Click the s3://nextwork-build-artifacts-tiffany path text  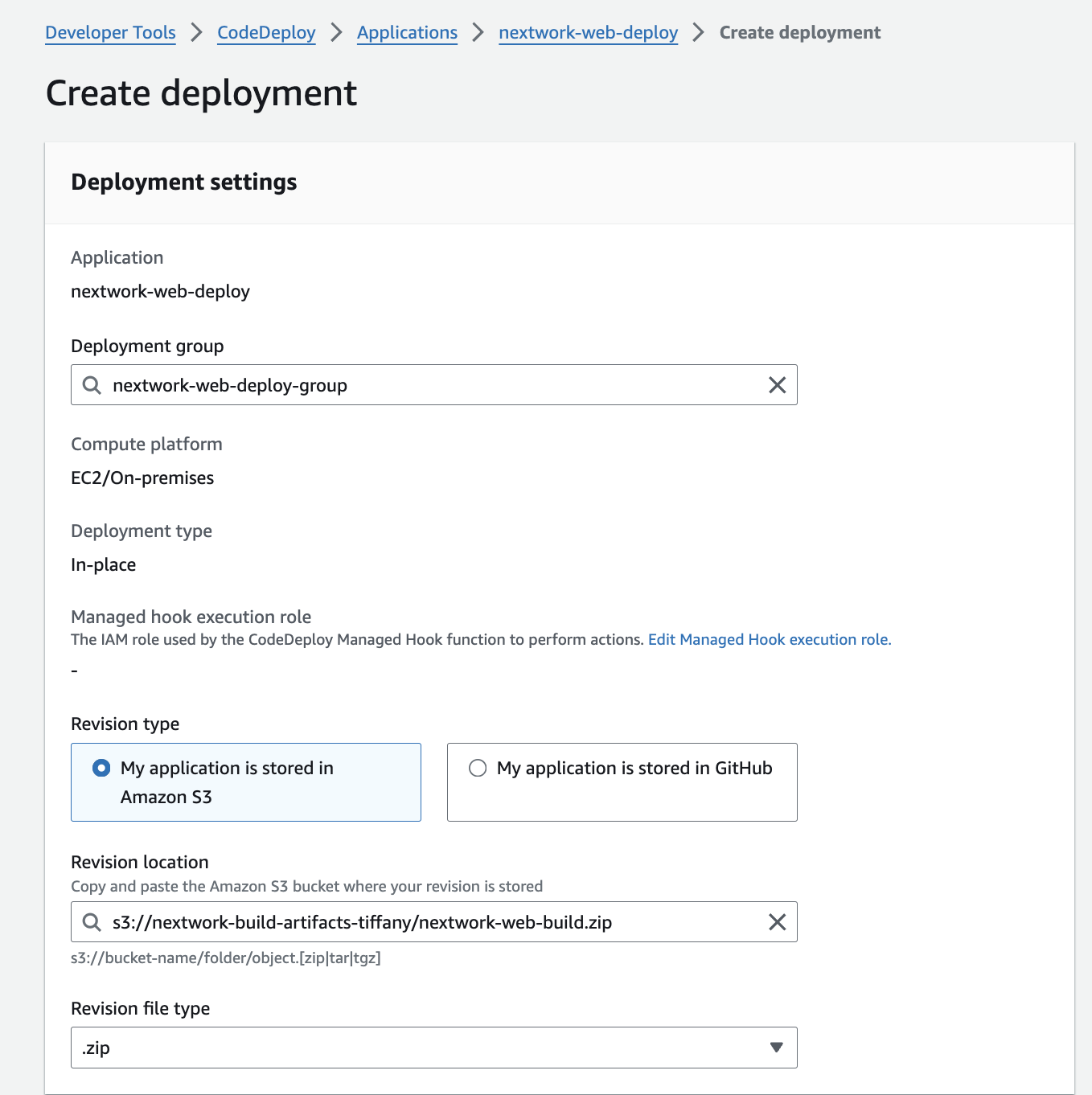pyautogui.click(x=362, y=922)
